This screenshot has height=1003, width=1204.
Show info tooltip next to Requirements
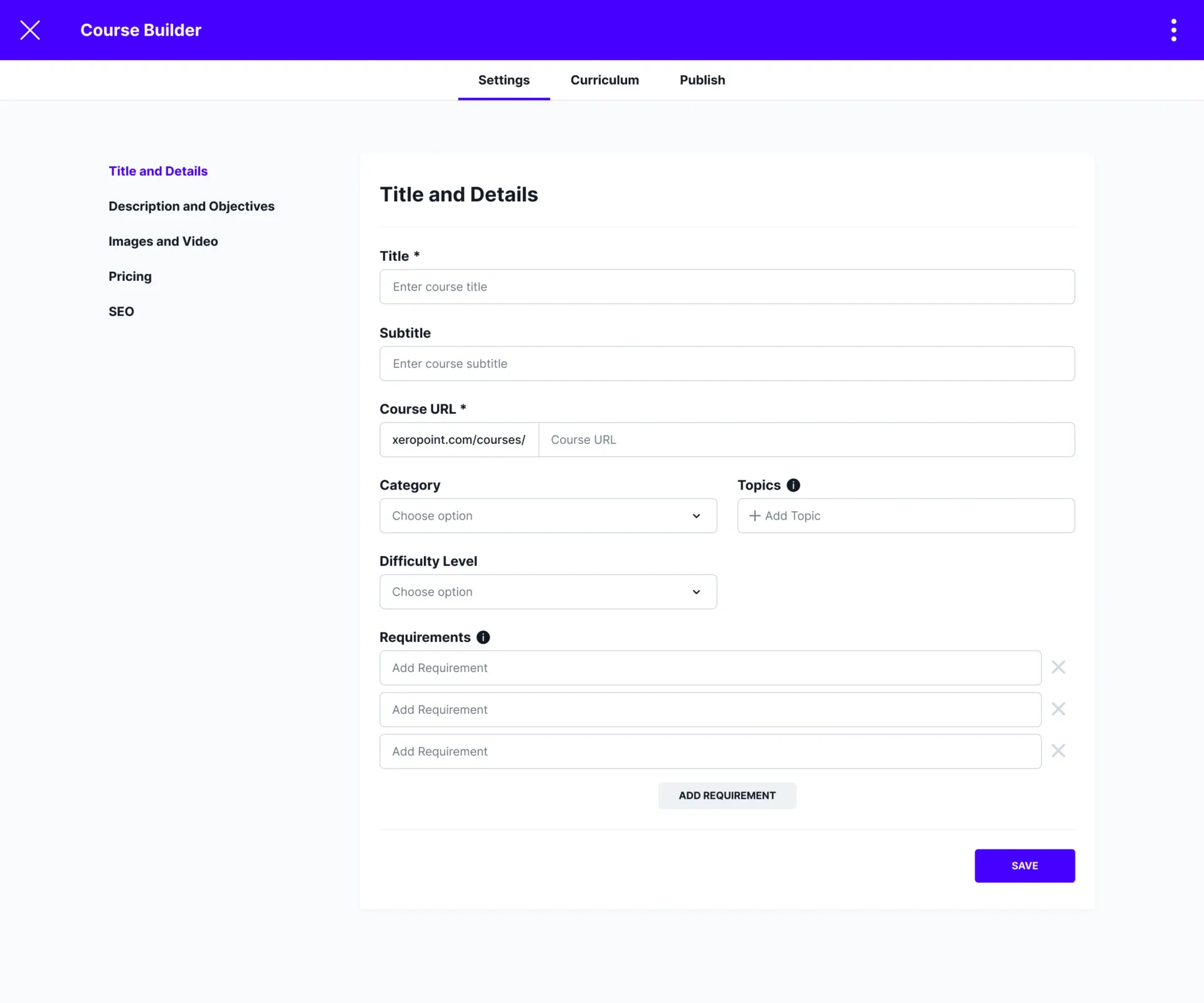[x=483, y=637]
